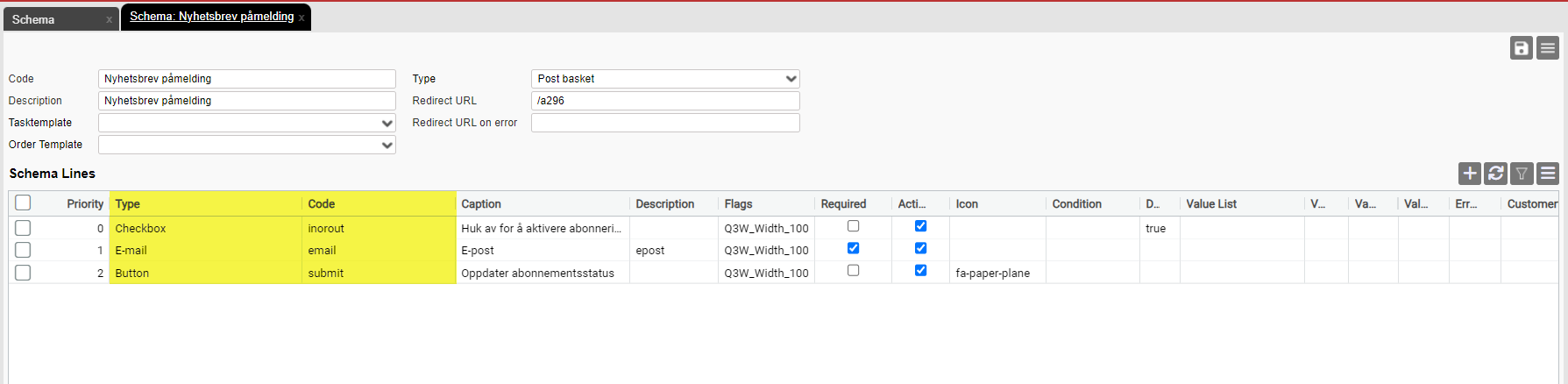The height and width of the screenshot is (384, 1568).
Task: Click the submit code cell
Action: tap(379, 273)
